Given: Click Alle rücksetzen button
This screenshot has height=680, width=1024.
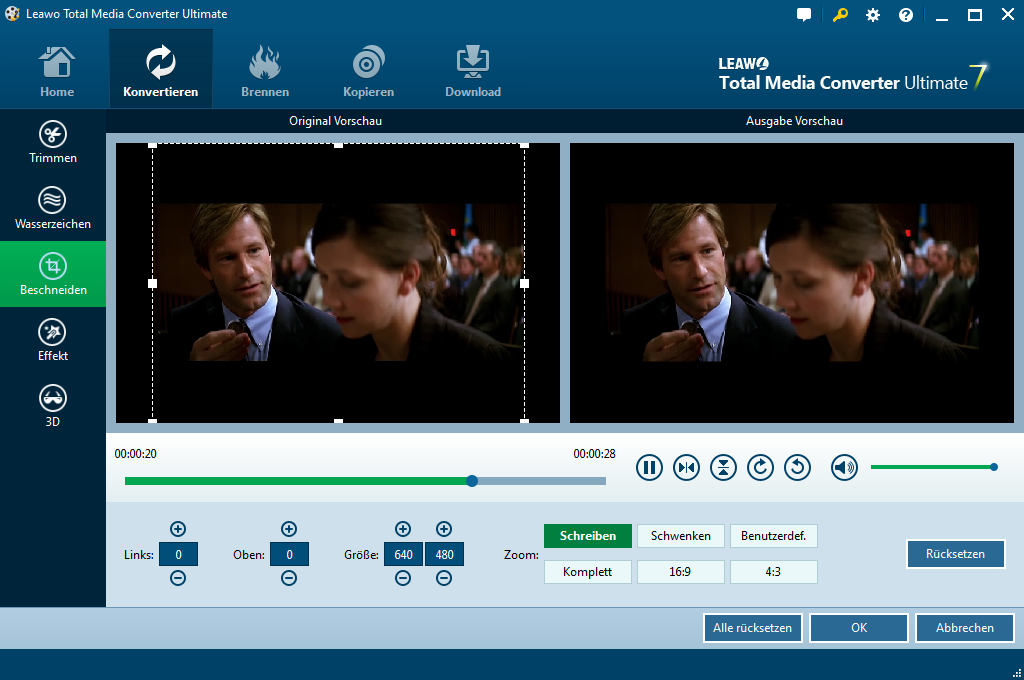Looking at the screenshot, I should 752,628.
